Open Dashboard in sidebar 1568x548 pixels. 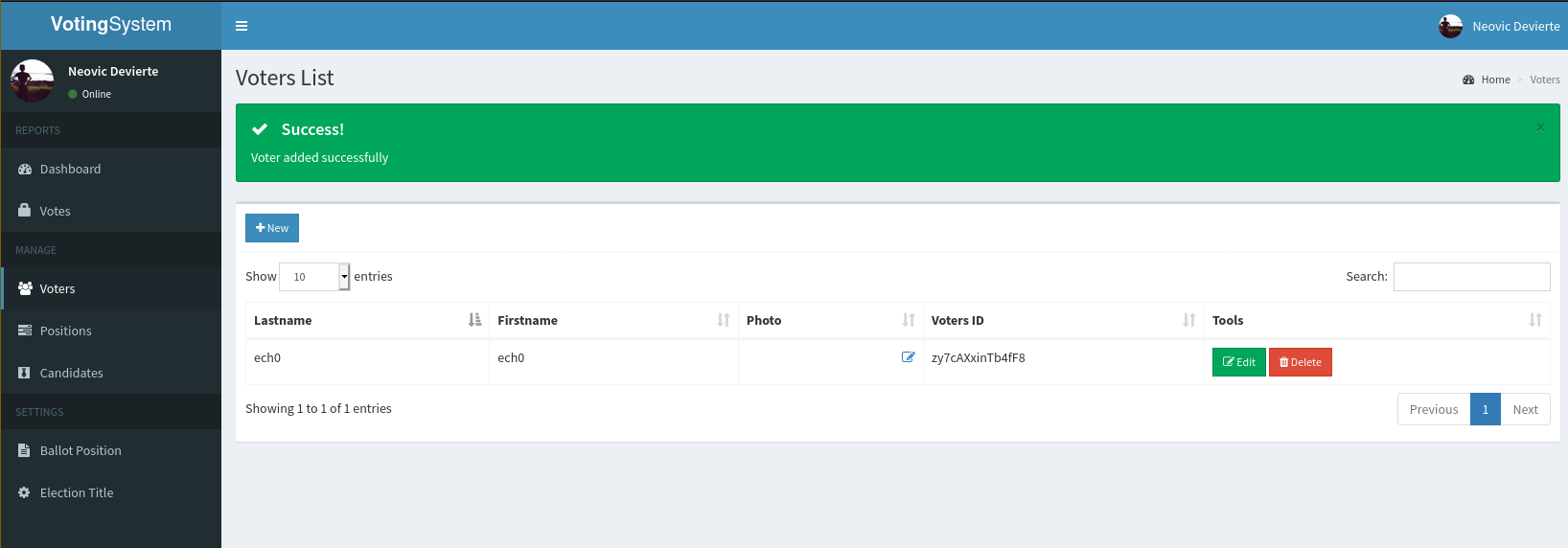(70, 169)
